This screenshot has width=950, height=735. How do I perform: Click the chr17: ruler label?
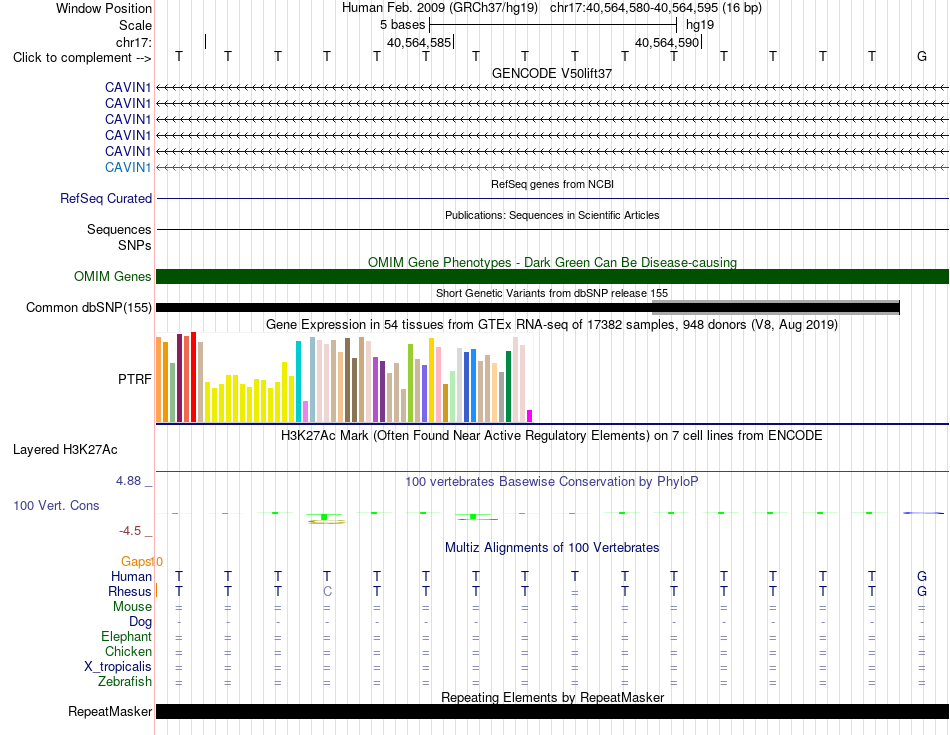(x=134, y=42)
